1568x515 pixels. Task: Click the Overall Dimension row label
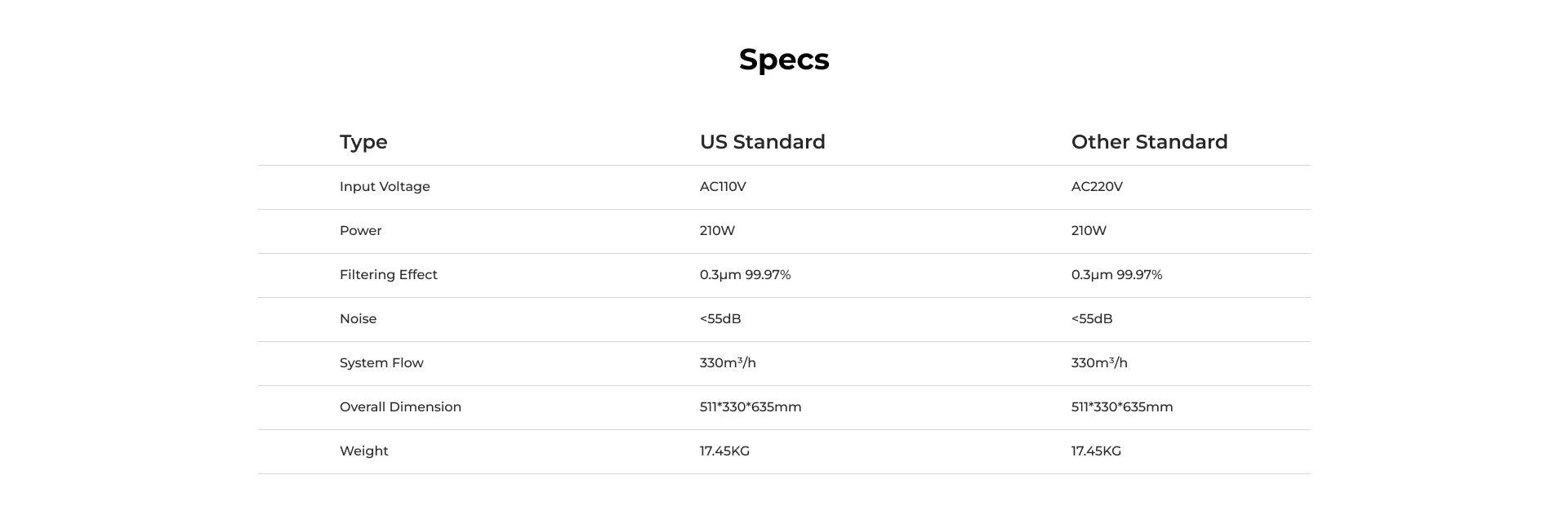pyautogui.click(x=400, y=407)
